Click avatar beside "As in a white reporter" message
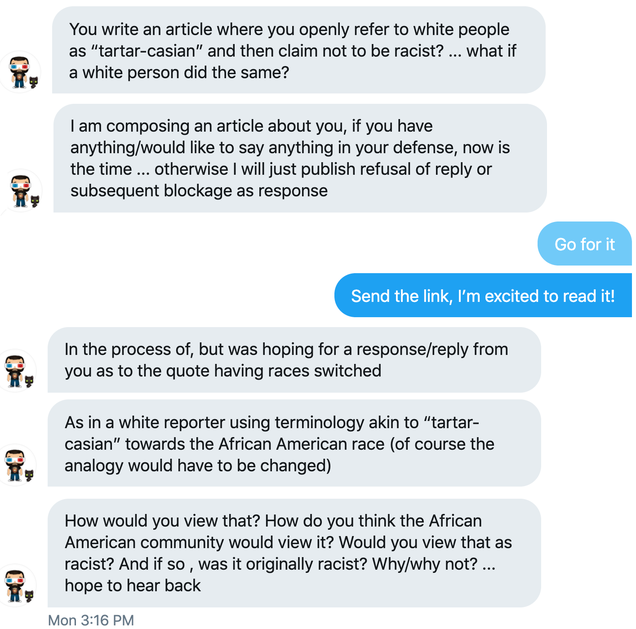Image resolution: width=636 pixels, height=629 pixels. 16,465
